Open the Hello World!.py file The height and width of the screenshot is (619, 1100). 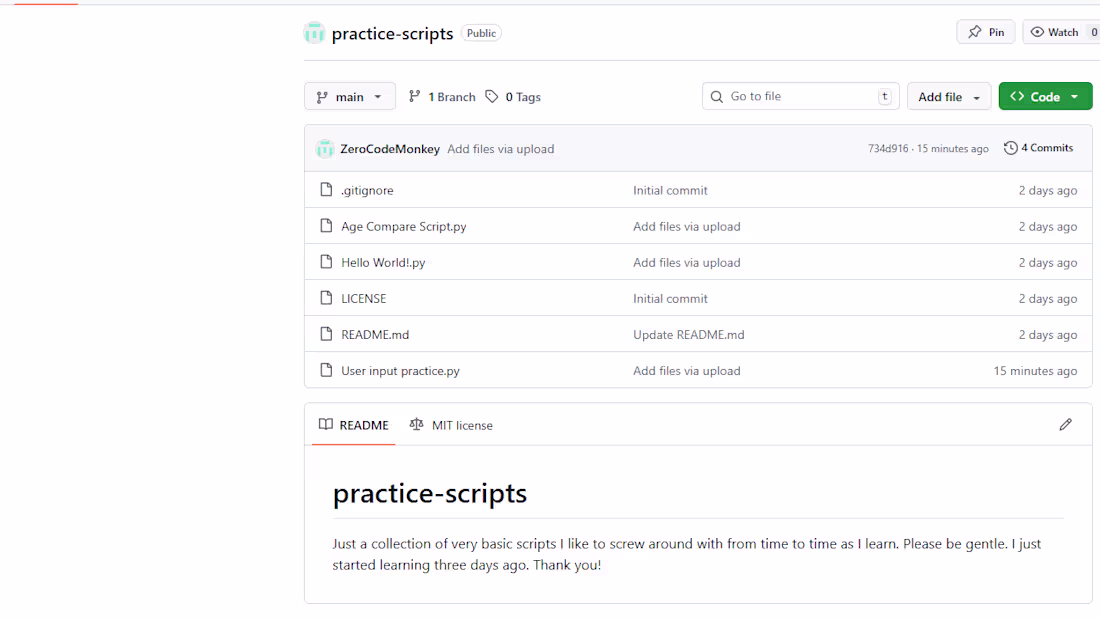(383, 262)
